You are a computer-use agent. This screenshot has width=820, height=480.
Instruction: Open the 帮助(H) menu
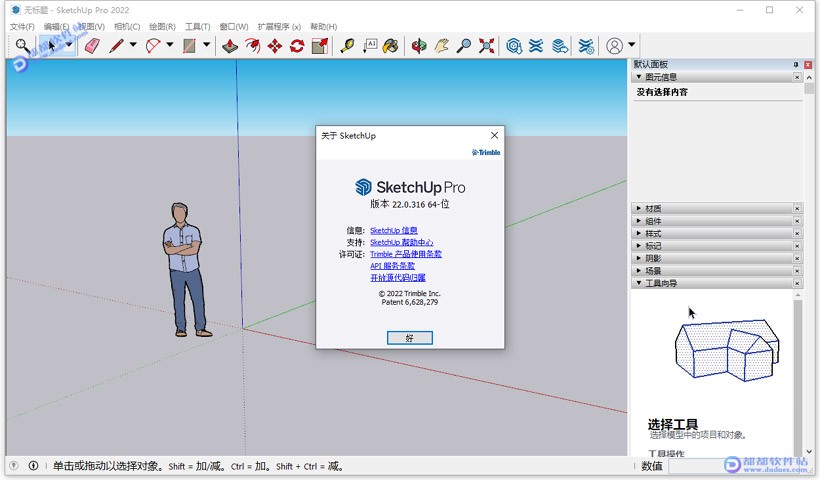pos(324,27)
